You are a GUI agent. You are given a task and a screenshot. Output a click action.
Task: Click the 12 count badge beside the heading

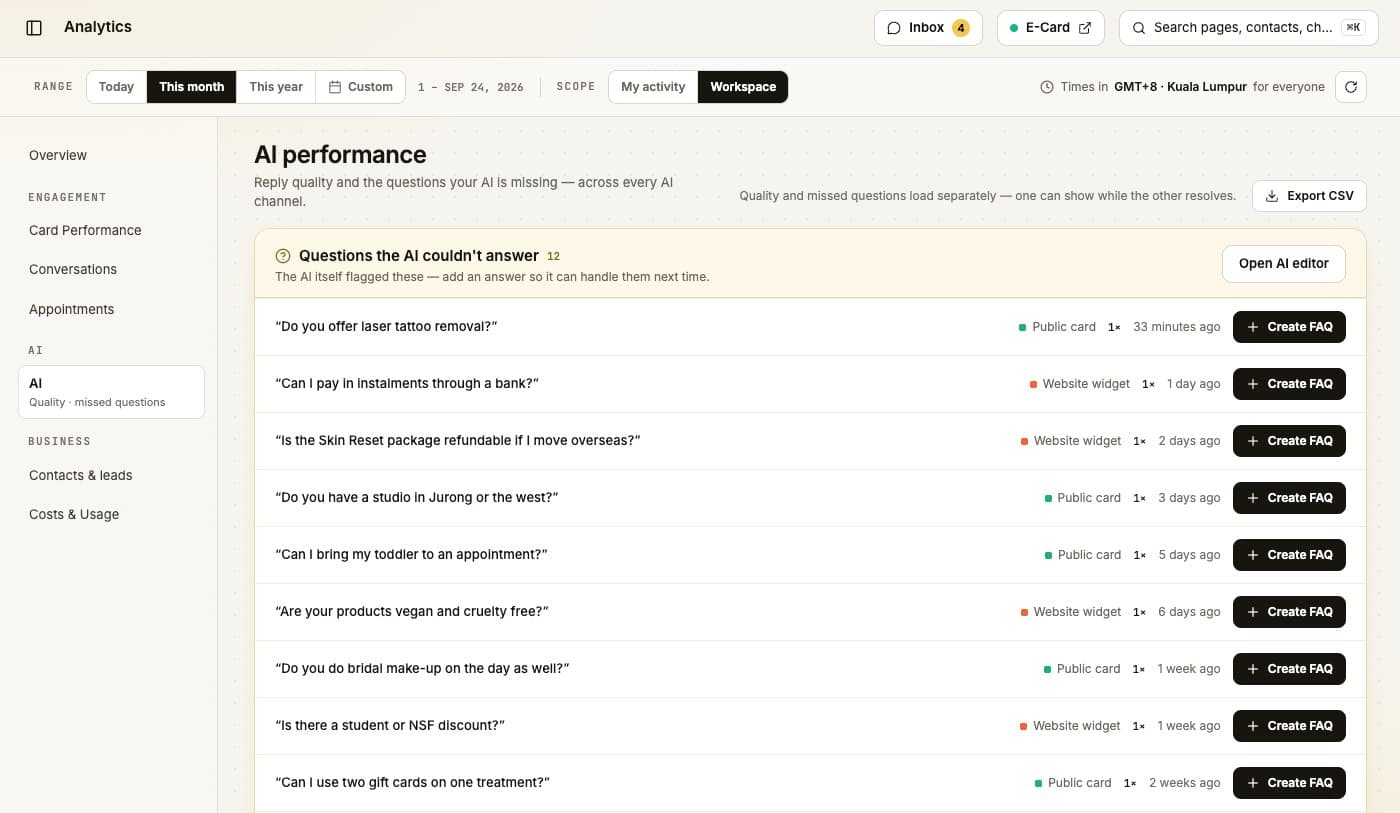tap(553, 256)
